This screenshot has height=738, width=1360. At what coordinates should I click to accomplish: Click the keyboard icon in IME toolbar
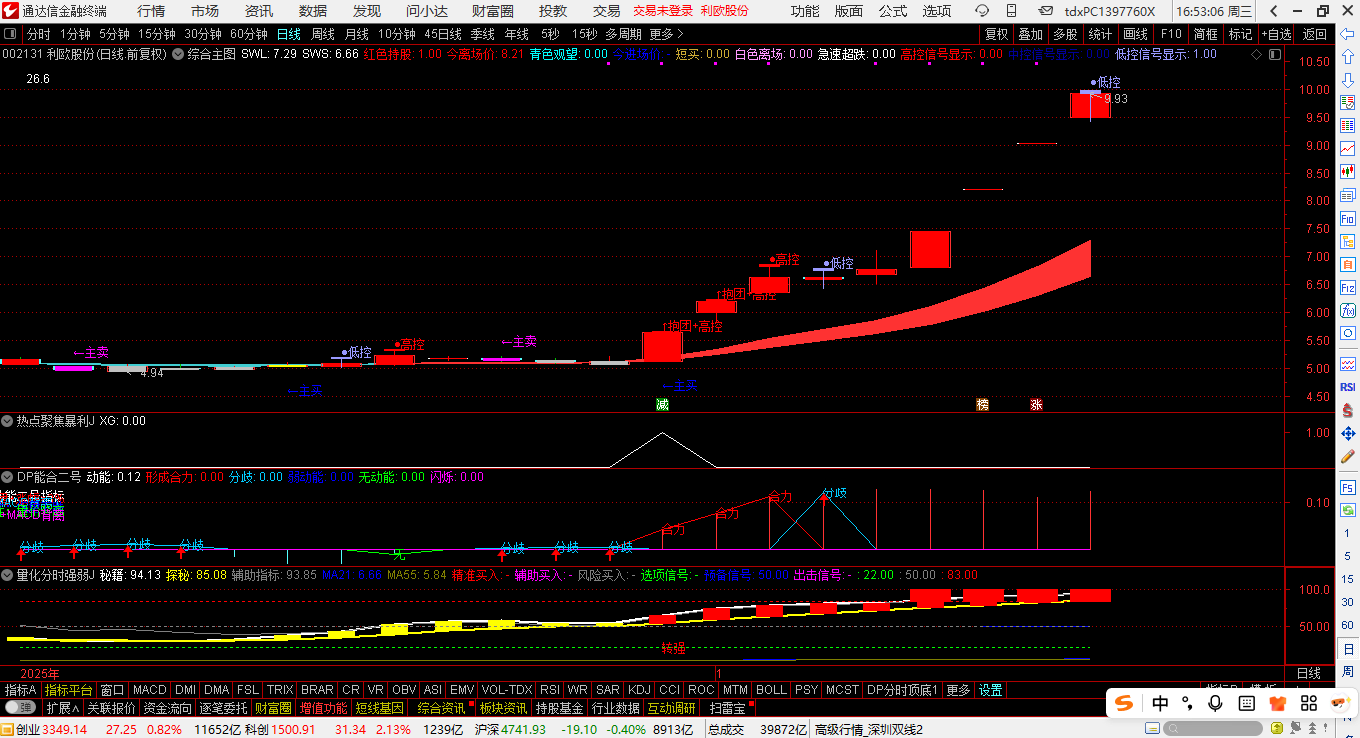[x=1245, y=703]
